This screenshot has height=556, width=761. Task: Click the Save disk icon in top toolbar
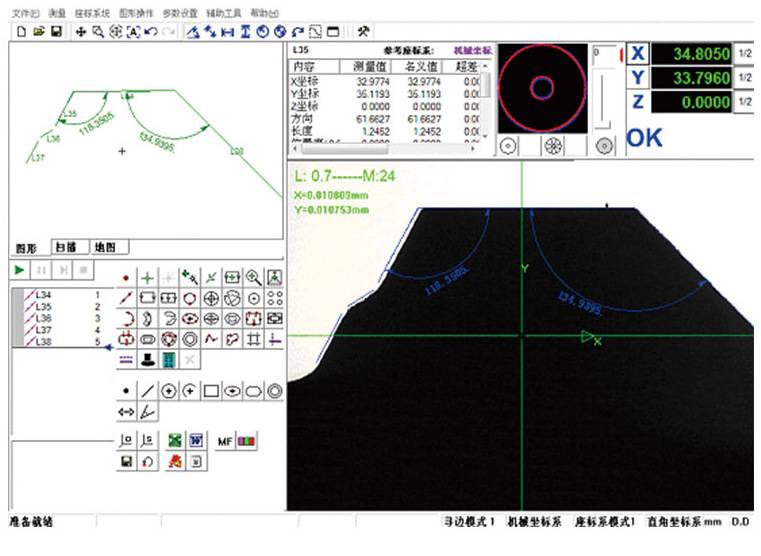[x=56, y=32]
